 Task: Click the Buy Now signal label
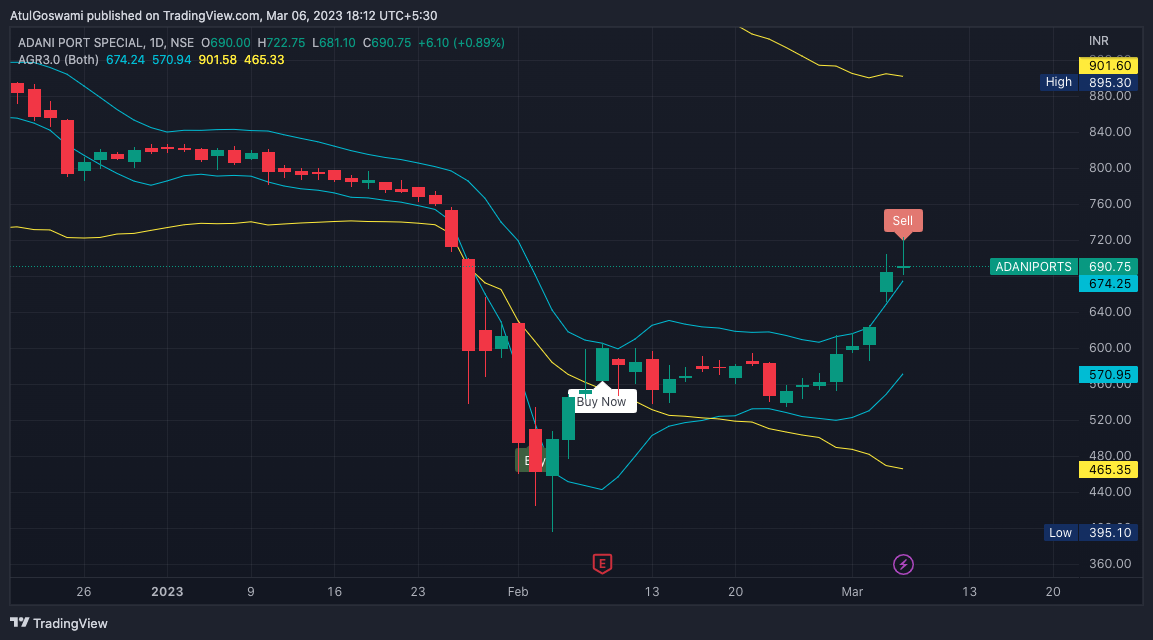(602, 401)
